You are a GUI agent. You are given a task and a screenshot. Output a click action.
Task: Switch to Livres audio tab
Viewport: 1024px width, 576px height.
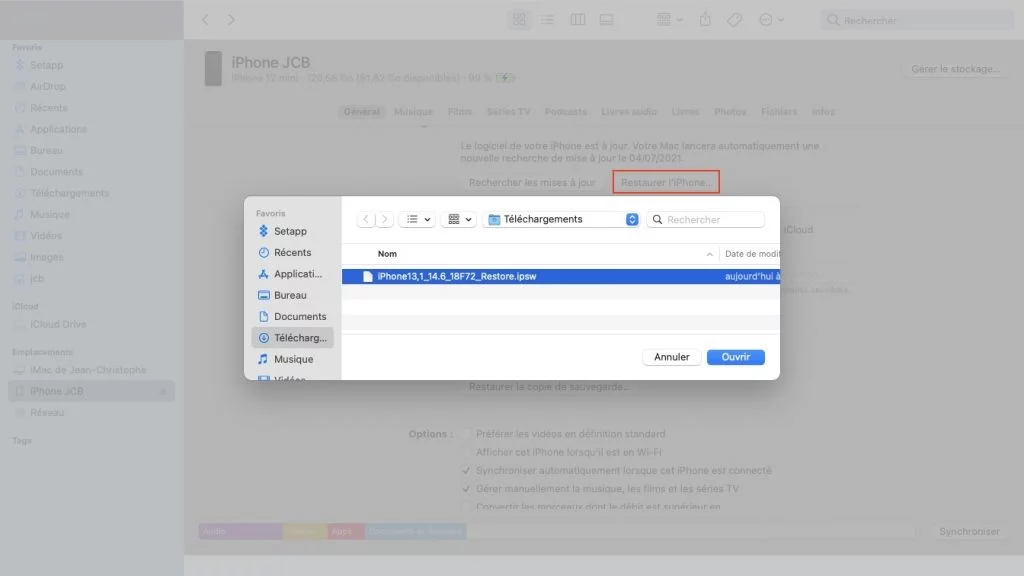click(629, 112)
